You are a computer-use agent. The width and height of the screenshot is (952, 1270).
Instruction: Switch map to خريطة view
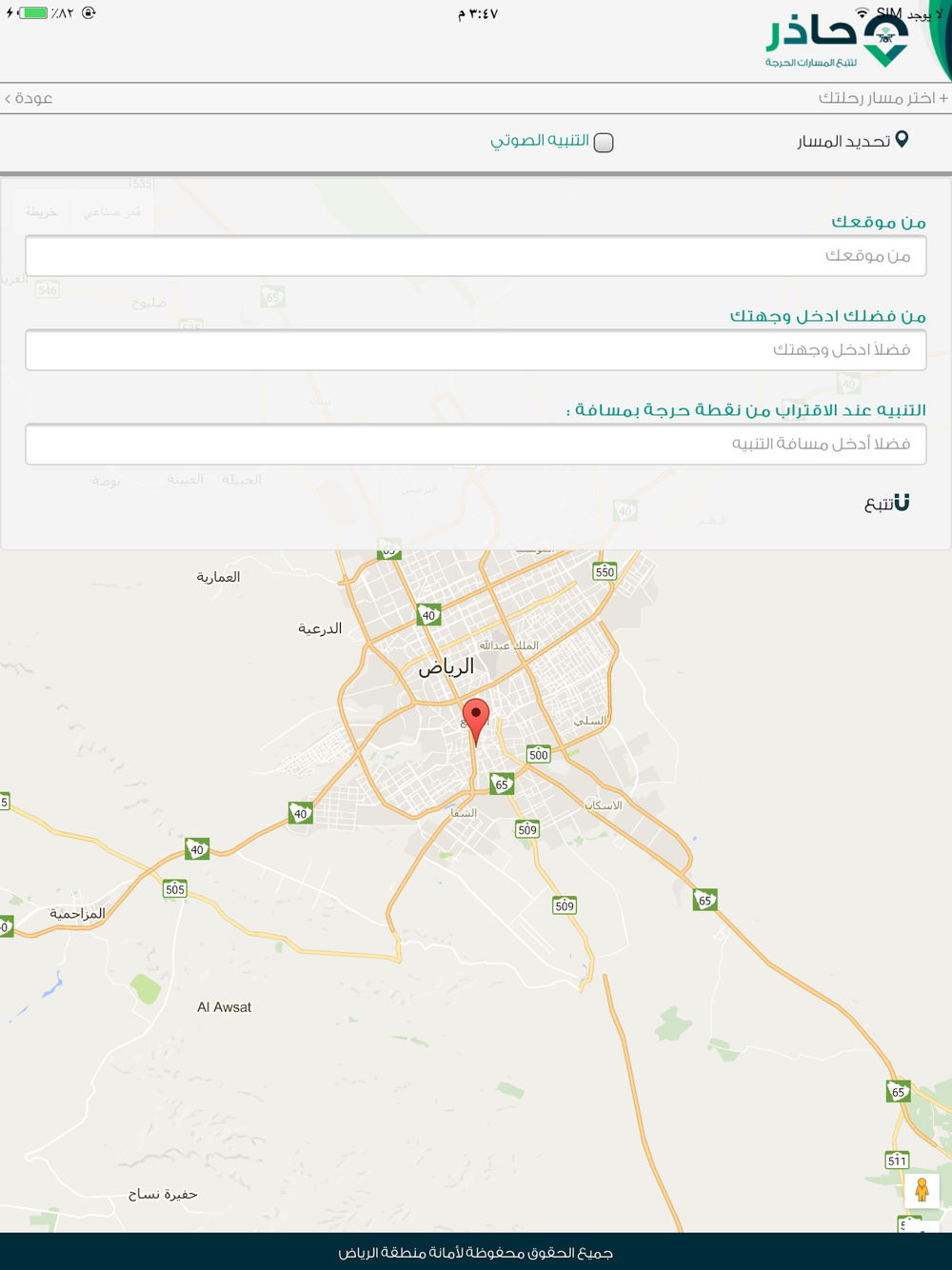[x=41, y=211]
